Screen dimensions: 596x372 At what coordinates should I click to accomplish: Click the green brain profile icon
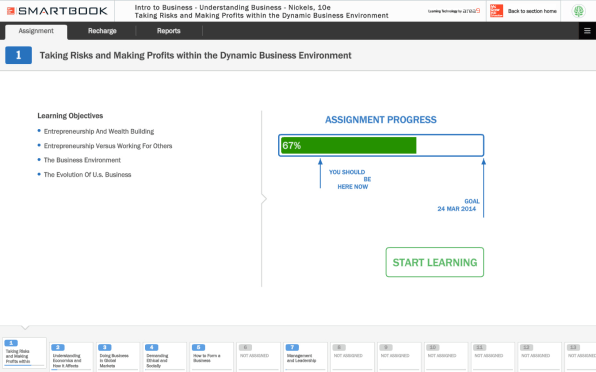(x=579, y=11)
